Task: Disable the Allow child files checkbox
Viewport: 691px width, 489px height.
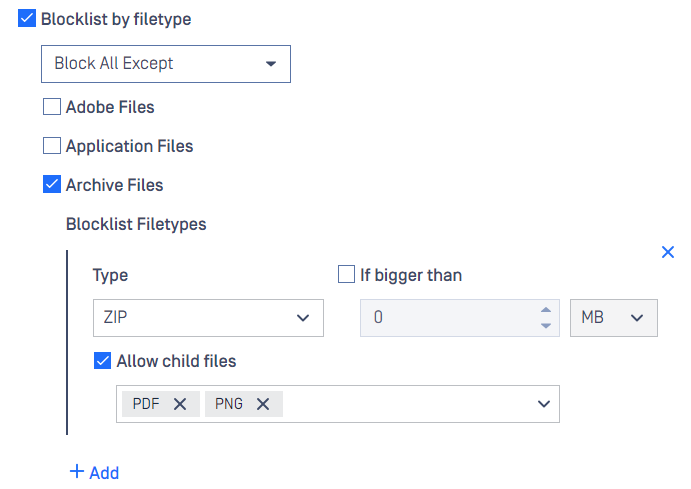Action: click(102, 361)
